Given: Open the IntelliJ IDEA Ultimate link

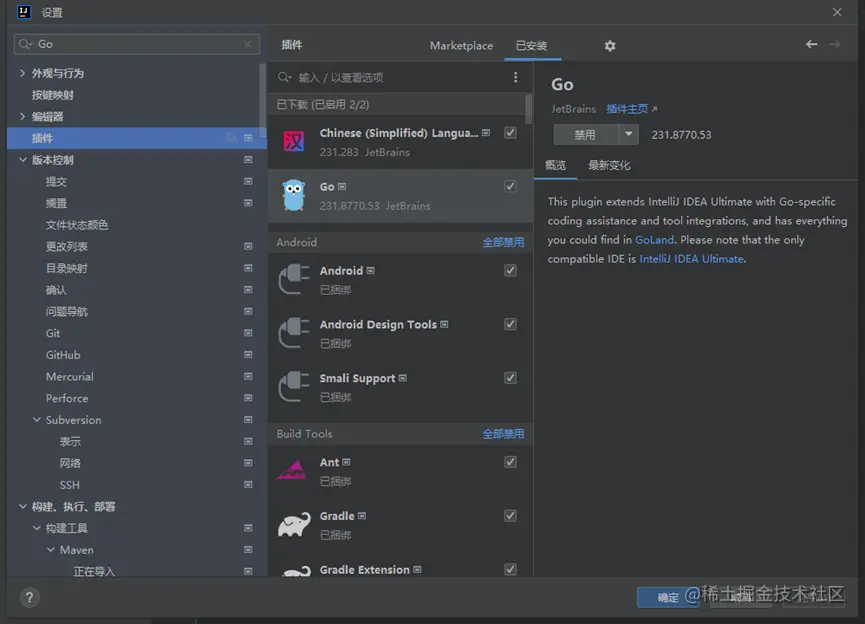Looking at the screenshot, I should pyautogui.click(x=691, y=259).
